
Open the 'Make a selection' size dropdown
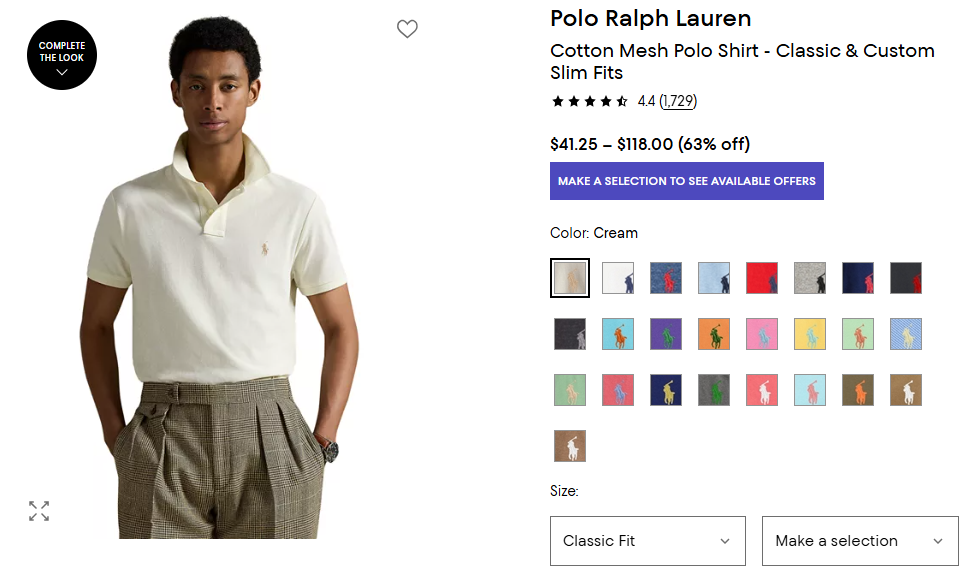pos(859,541)
